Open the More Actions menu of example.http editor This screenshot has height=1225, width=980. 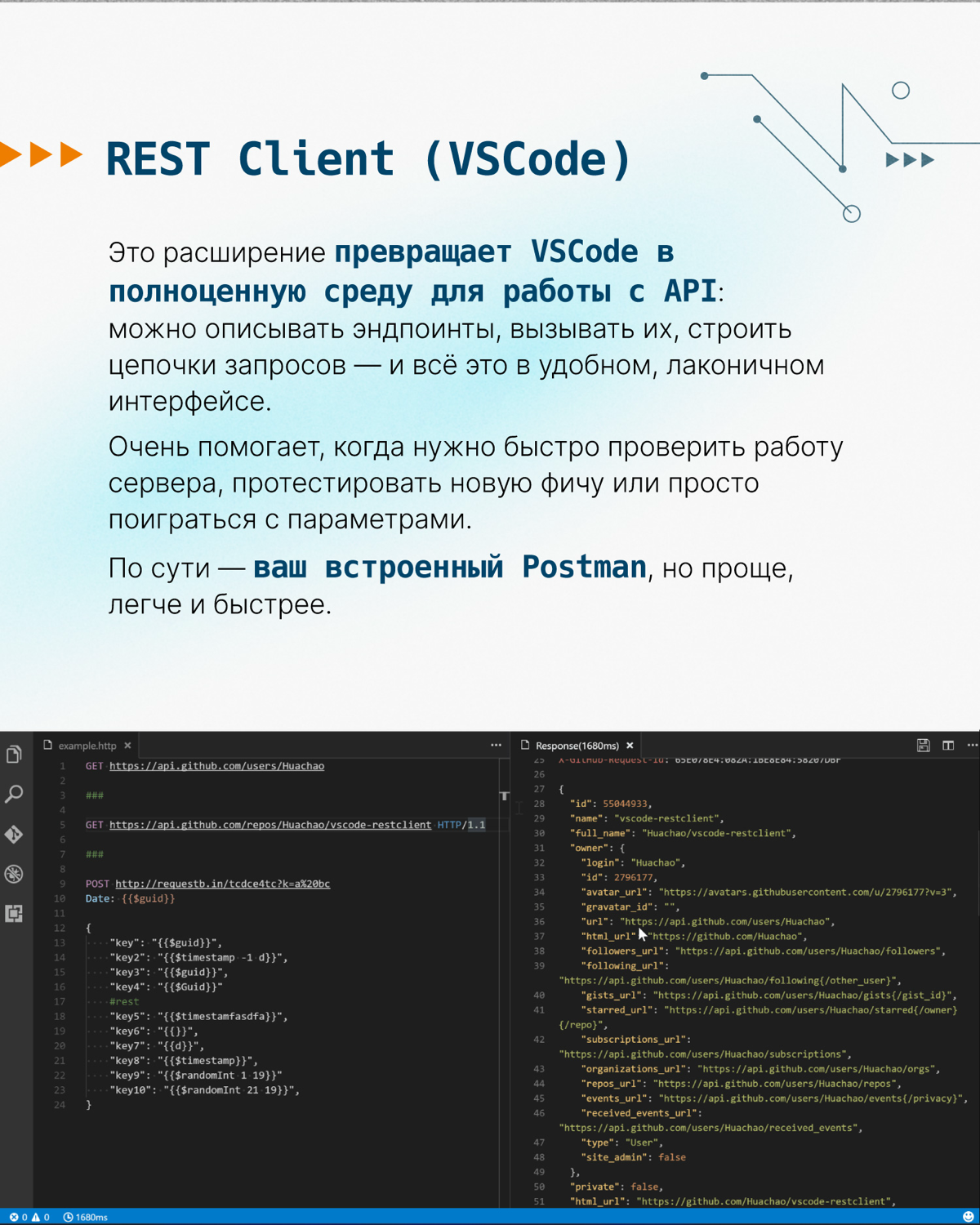pos(496,745)
